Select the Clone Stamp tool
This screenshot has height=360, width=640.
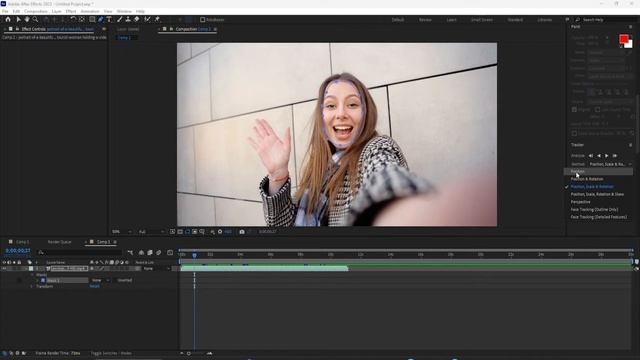[128, 19]
